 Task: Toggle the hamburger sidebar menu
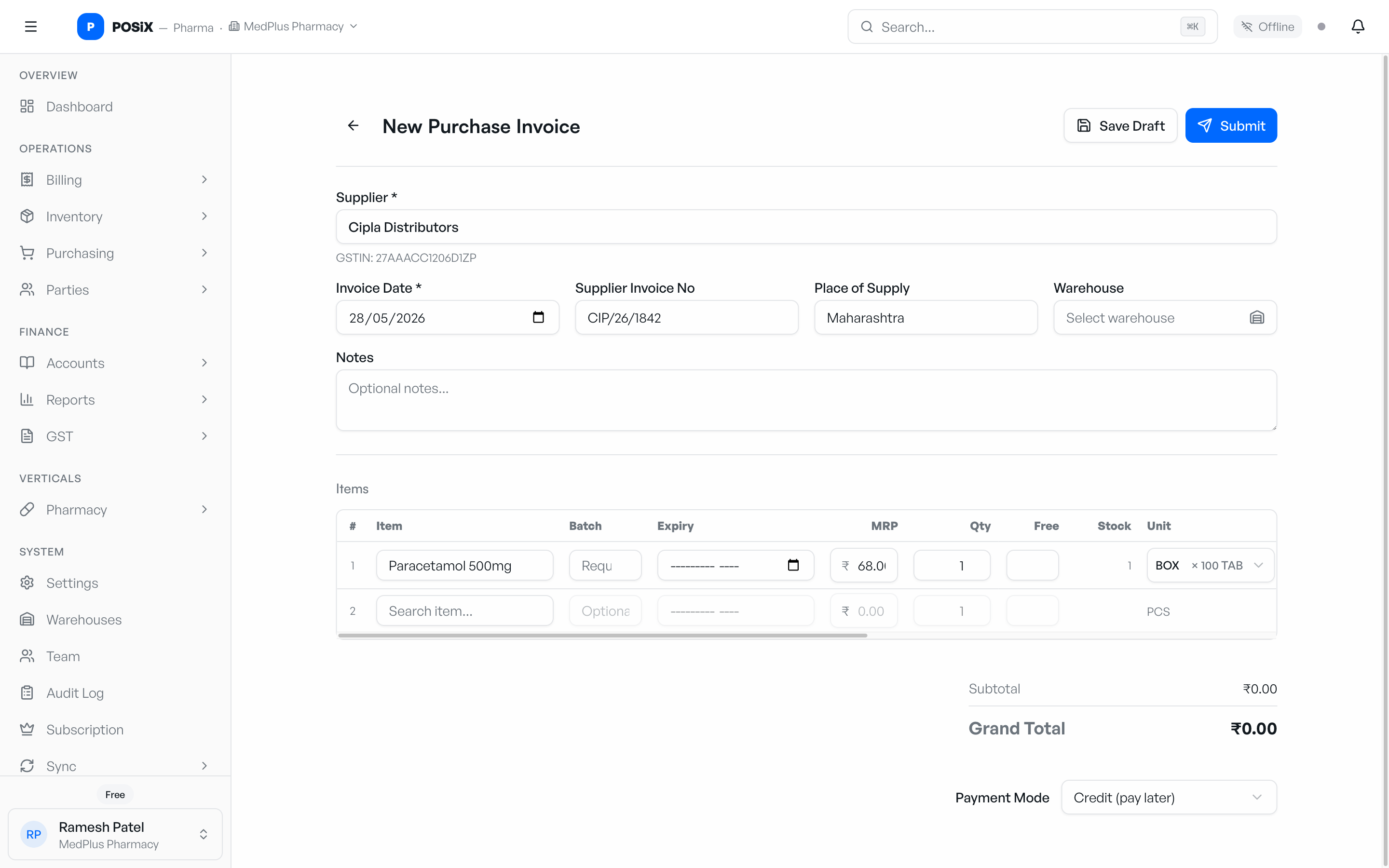31,27
